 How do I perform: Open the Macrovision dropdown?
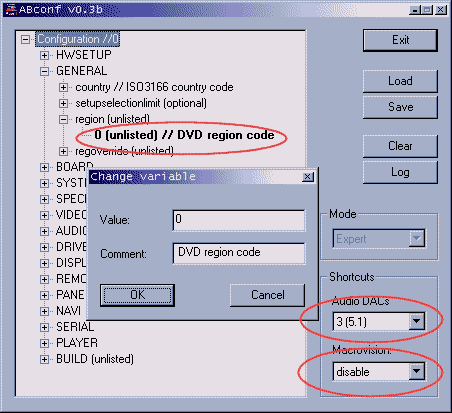tap(417, 371)
